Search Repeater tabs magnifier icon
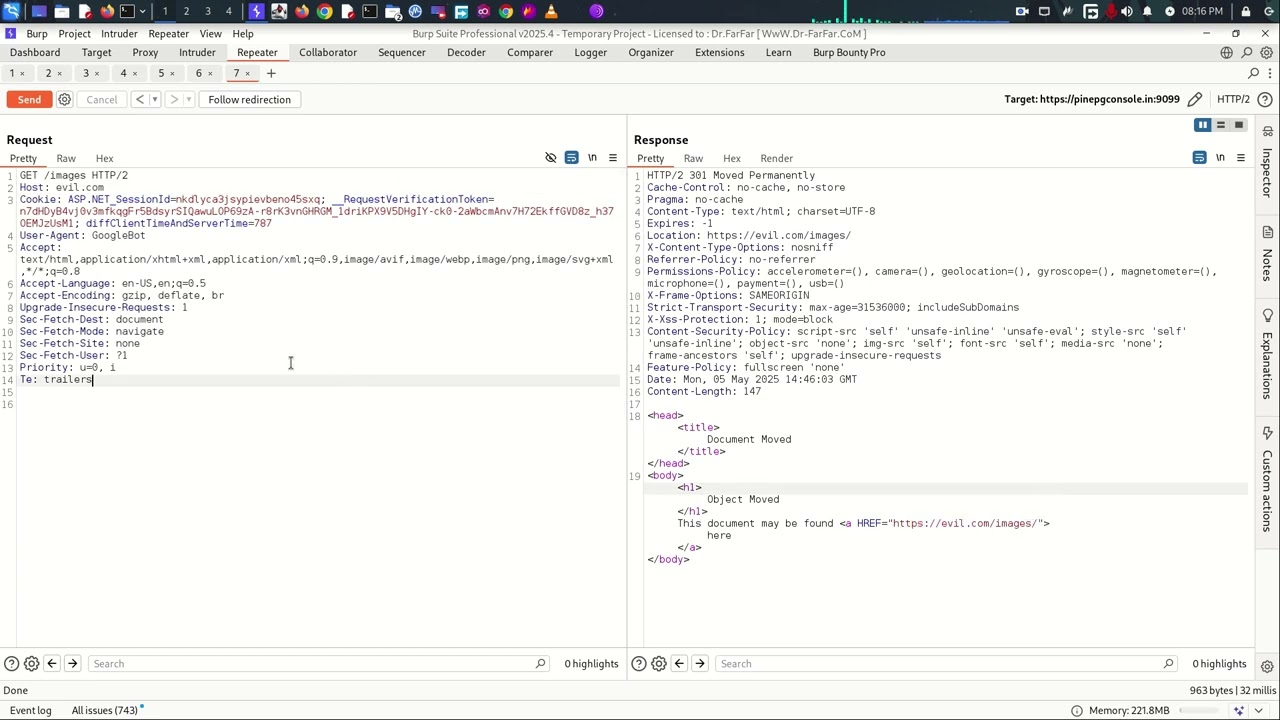 tap(1254, 73)
